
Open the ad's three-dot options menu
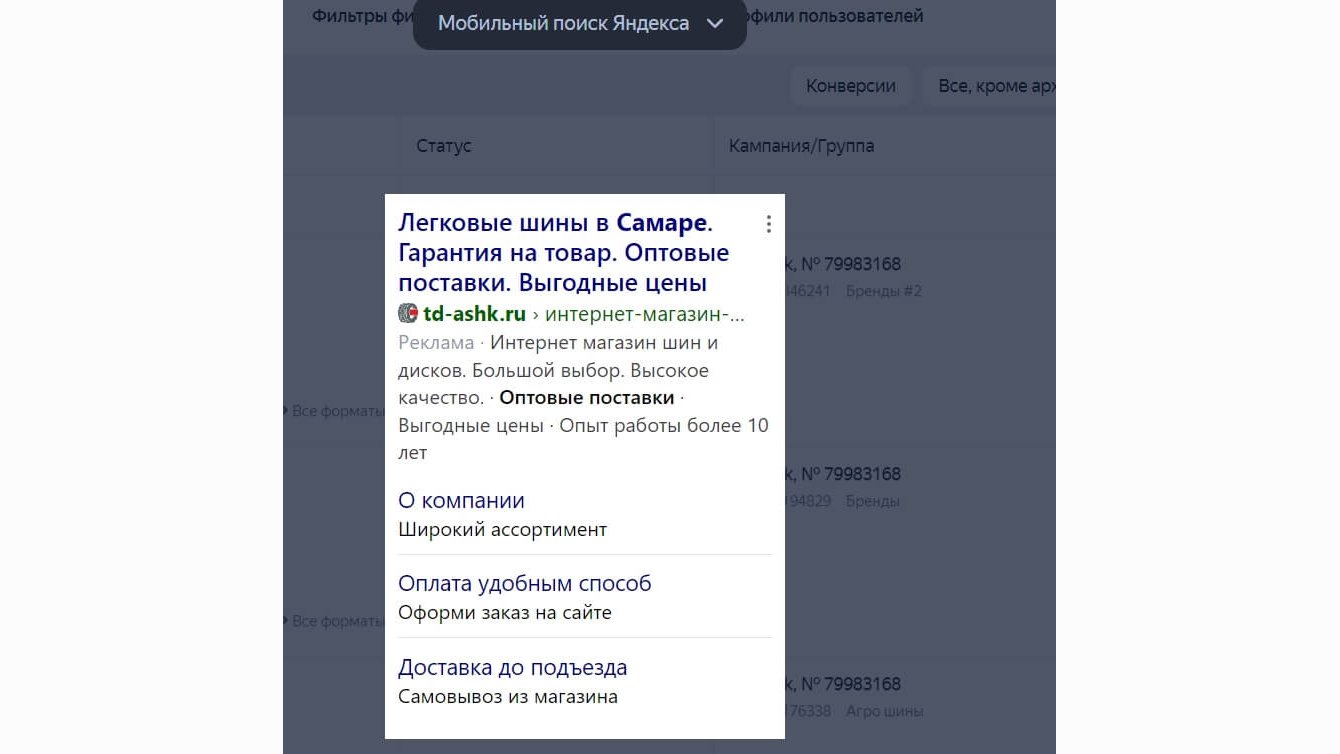point(768,224)
